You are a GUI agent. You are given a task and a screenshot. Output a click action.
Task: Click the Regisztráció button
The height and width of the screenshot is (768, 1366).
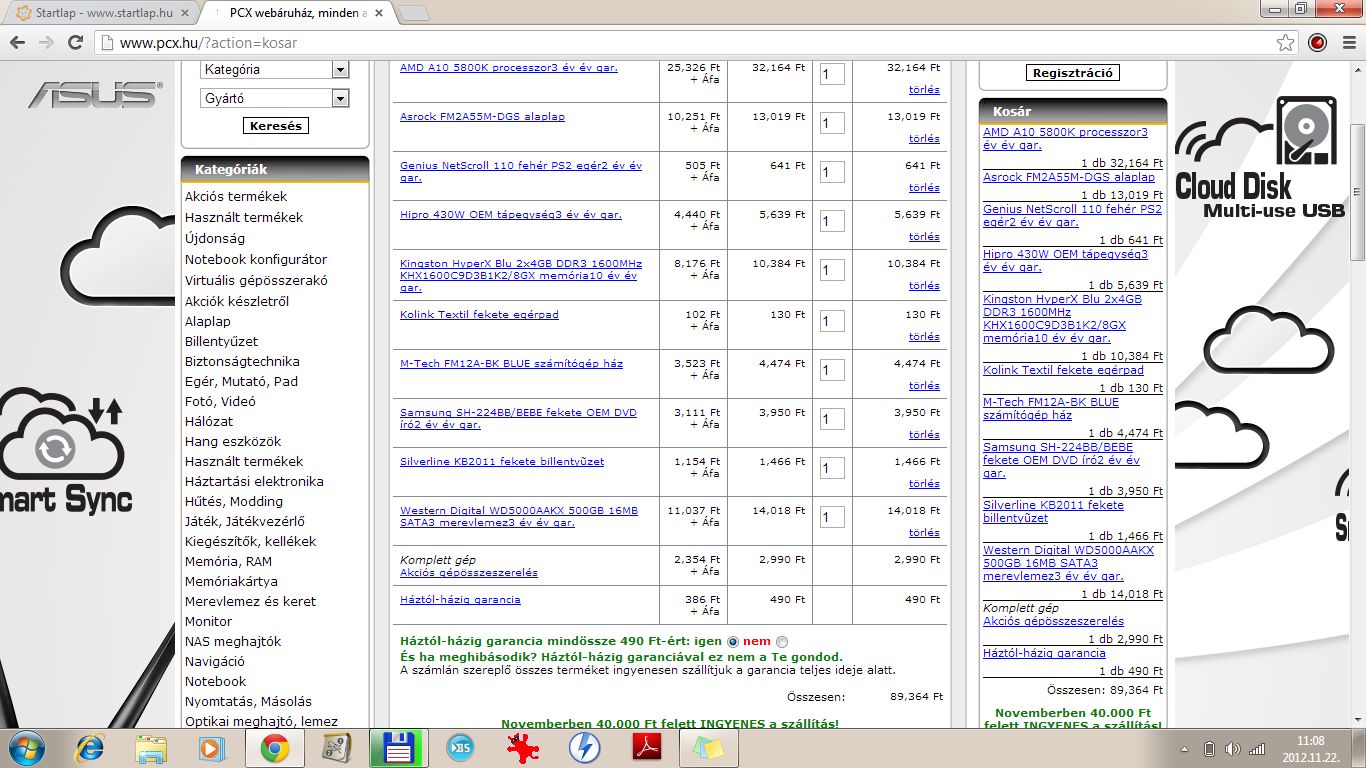1072,73
